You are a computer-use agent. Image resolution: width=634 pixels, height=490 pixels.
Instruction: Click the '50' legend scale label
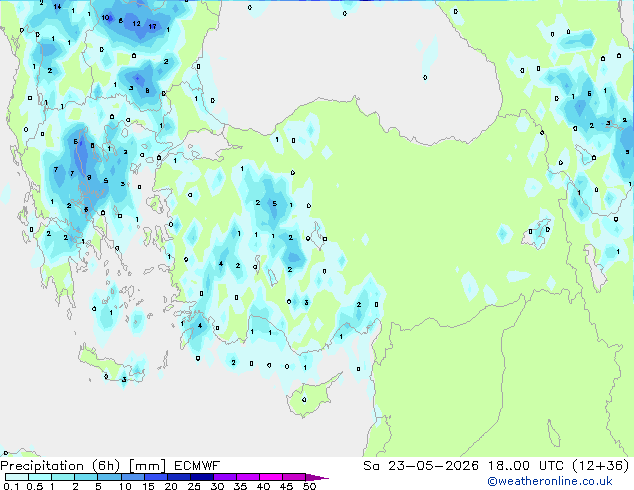pyautogui.click(x=309, y=486)
